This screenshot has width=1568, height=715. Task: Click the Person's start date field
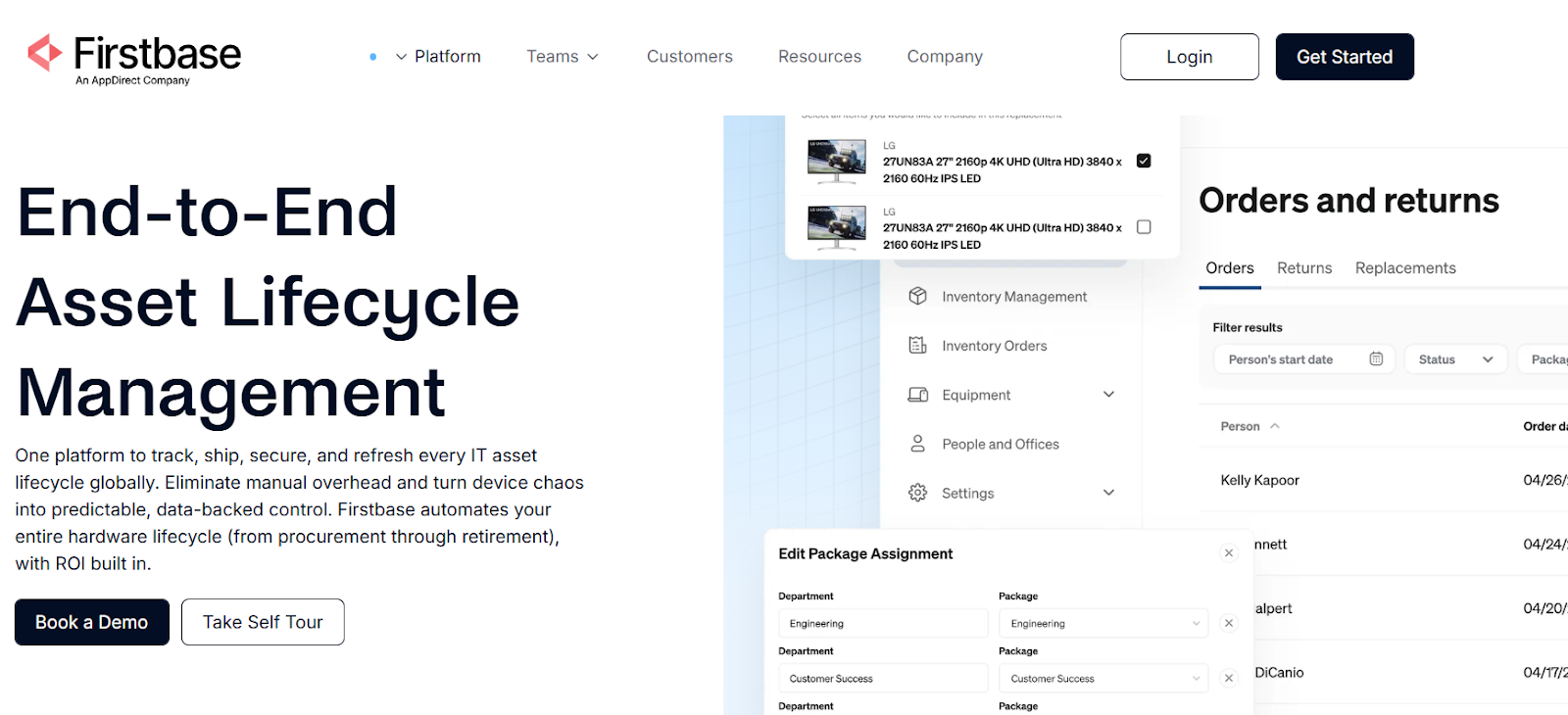click(x=1303, y=359)
